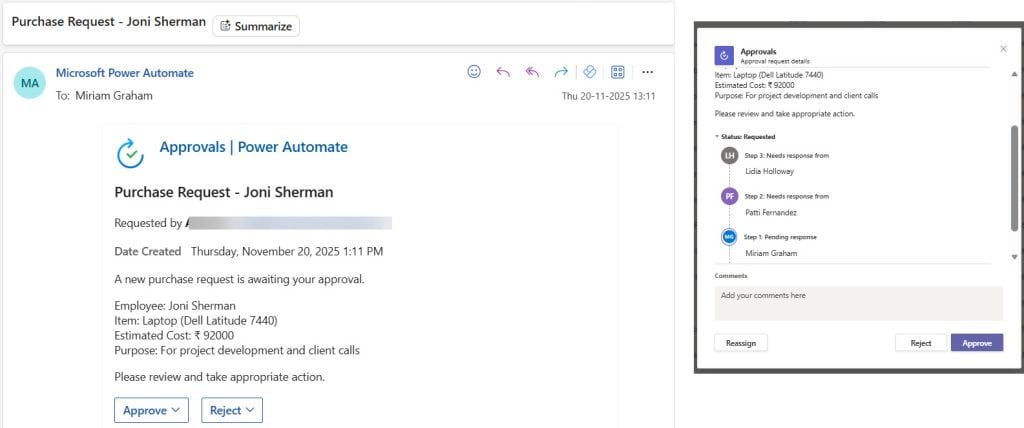1024x428 pixels.
Task: Click the Estimated Cost ₹ 92000 line in email
Action: pos(174,336)
